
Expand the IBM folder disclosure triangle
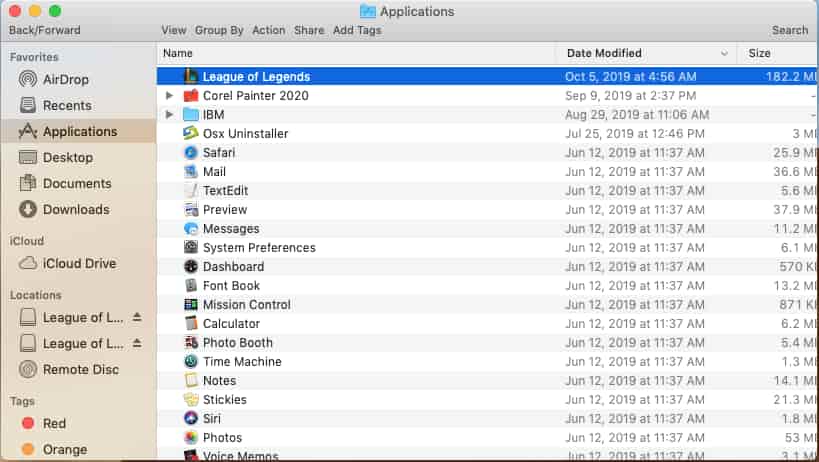pos(169,114)
